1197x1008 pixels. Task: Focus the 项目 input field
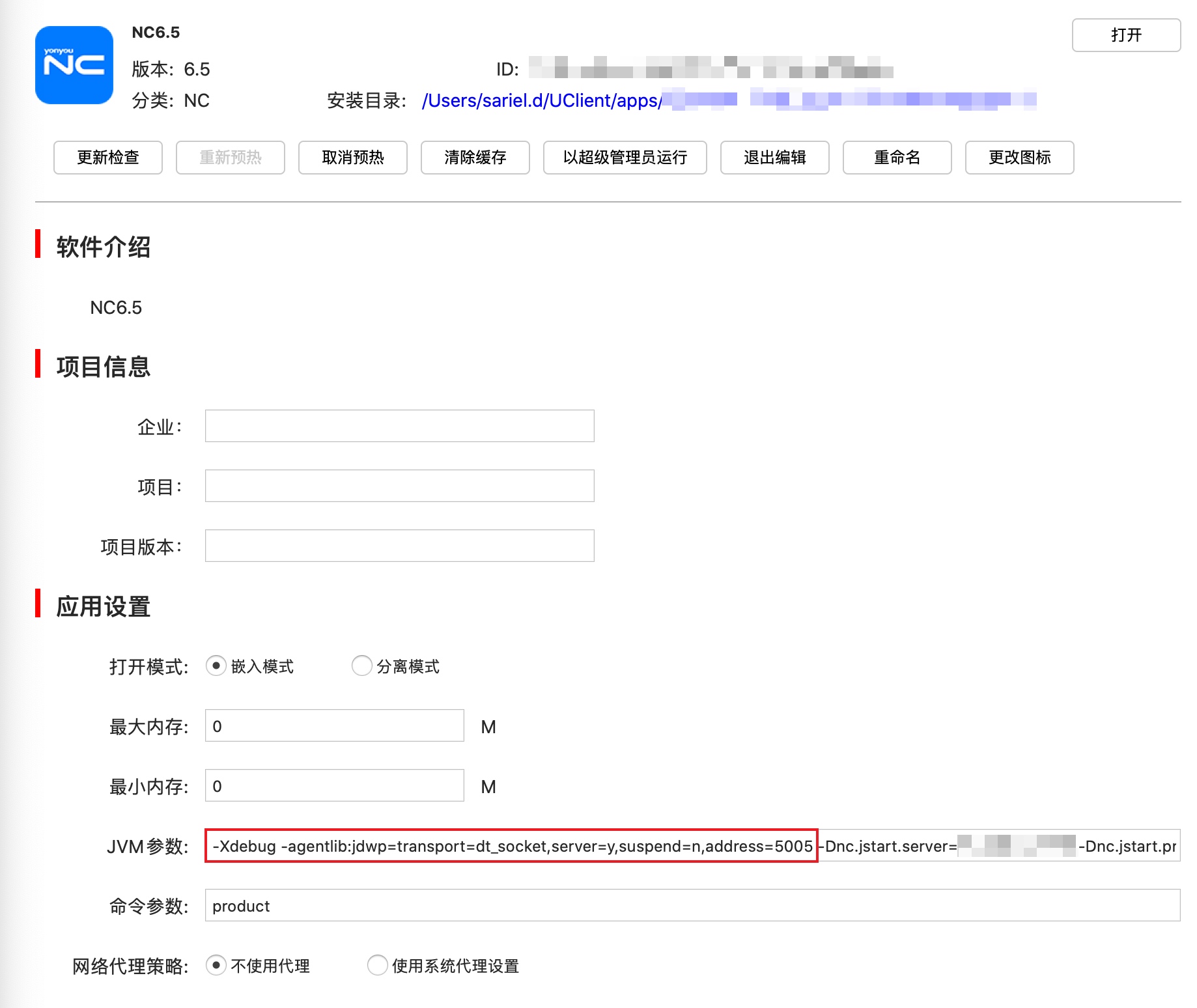point(400,486)
